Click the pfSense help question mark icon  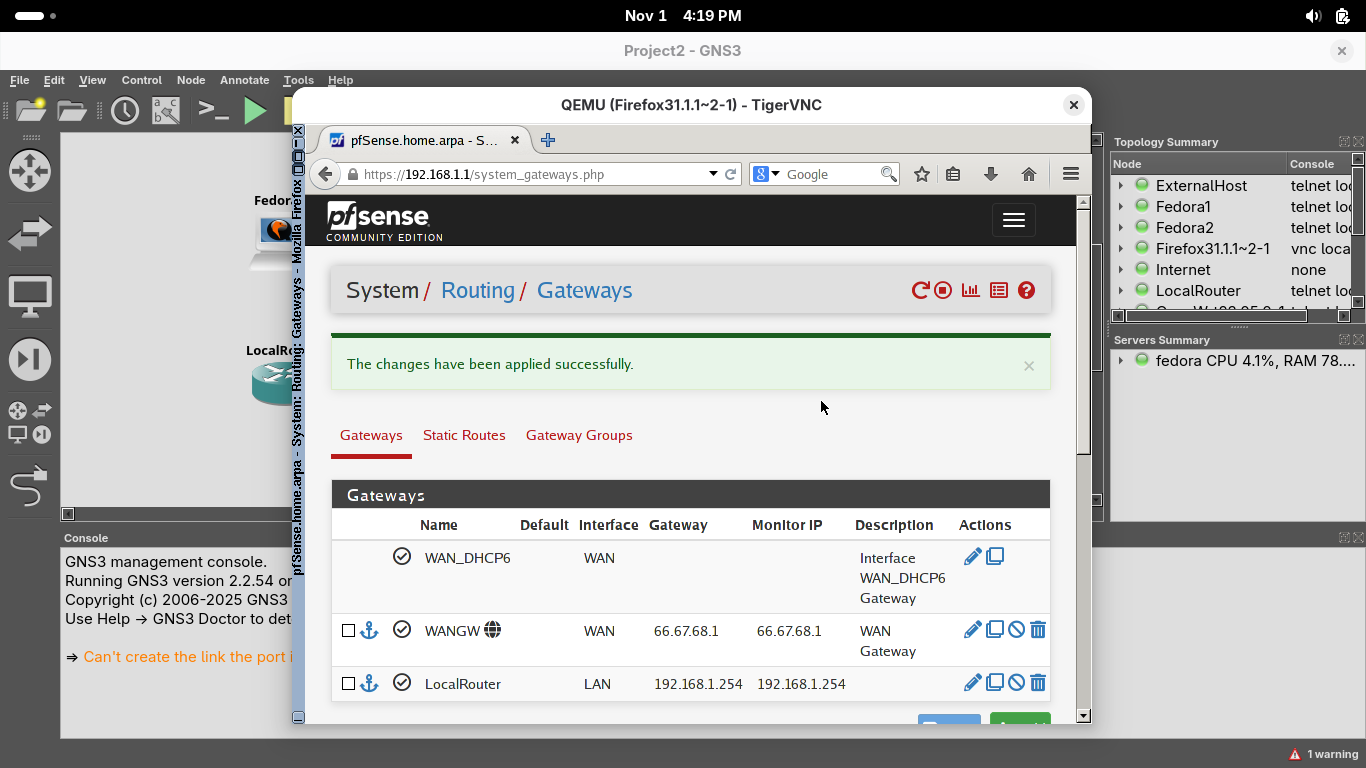1026,290
